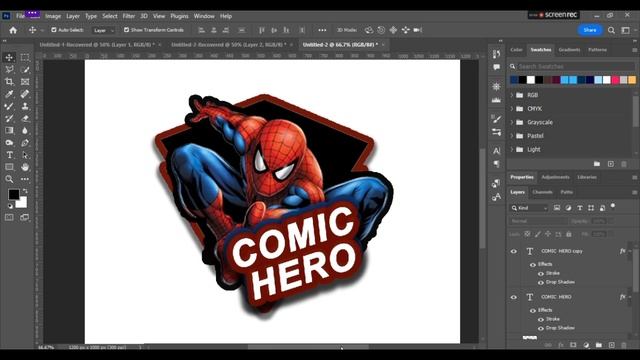Create new swatch button in Swatches panel
This screenshot has height=360, width=640.
[x=611, y=164]
